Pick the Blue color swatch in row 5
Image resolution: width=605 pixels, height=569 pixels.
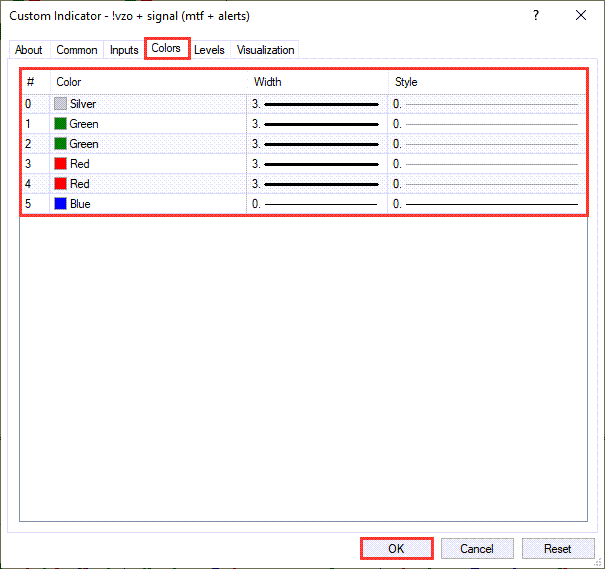60,203
